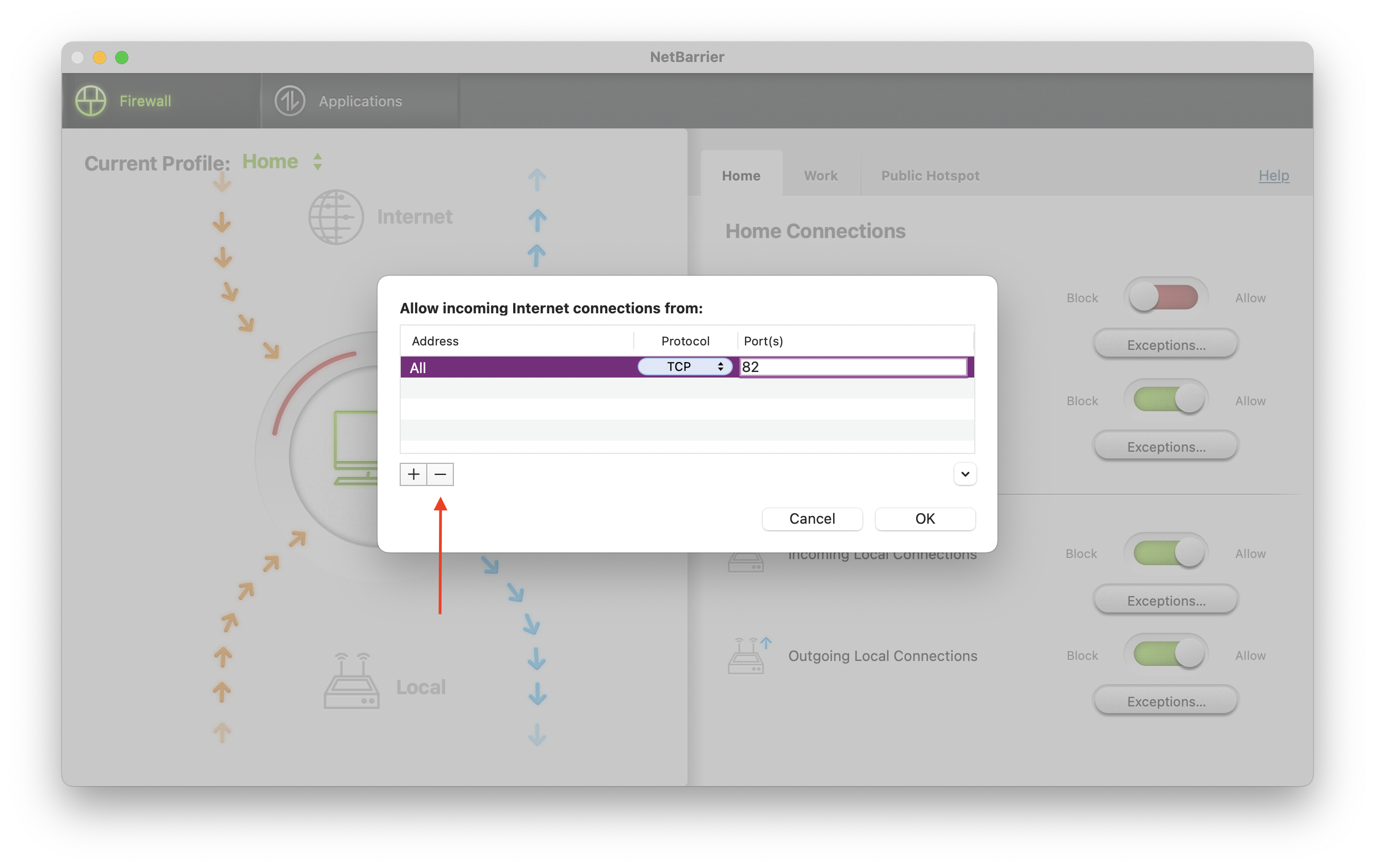This screenshot has width=1375, height=868.
Task: Open Exceptions for the second connection row
Action: point(1166,447)
